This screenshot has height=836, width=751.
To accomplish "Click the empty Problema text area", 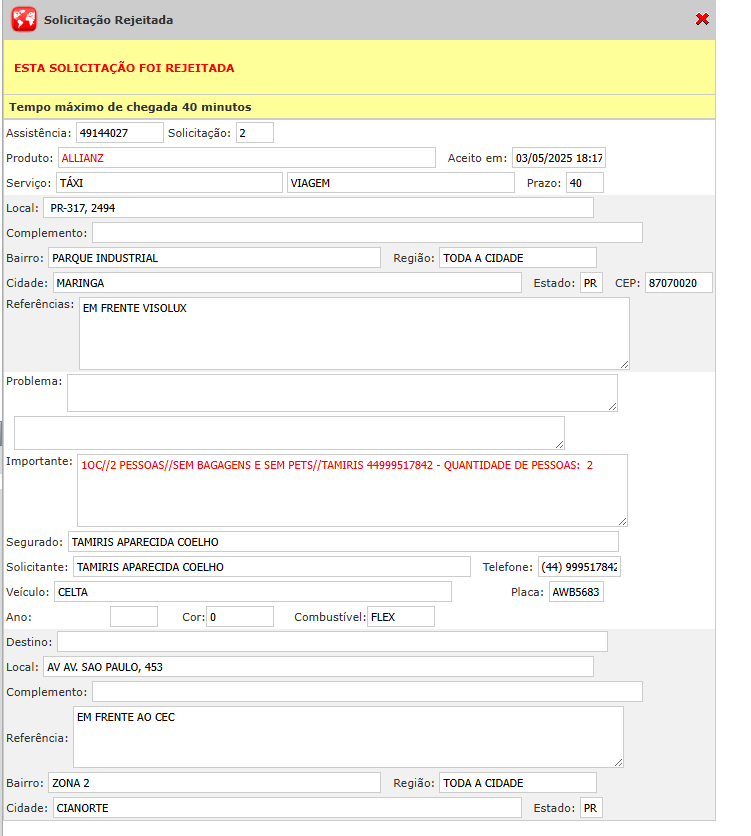I will (x=342, y=393).
